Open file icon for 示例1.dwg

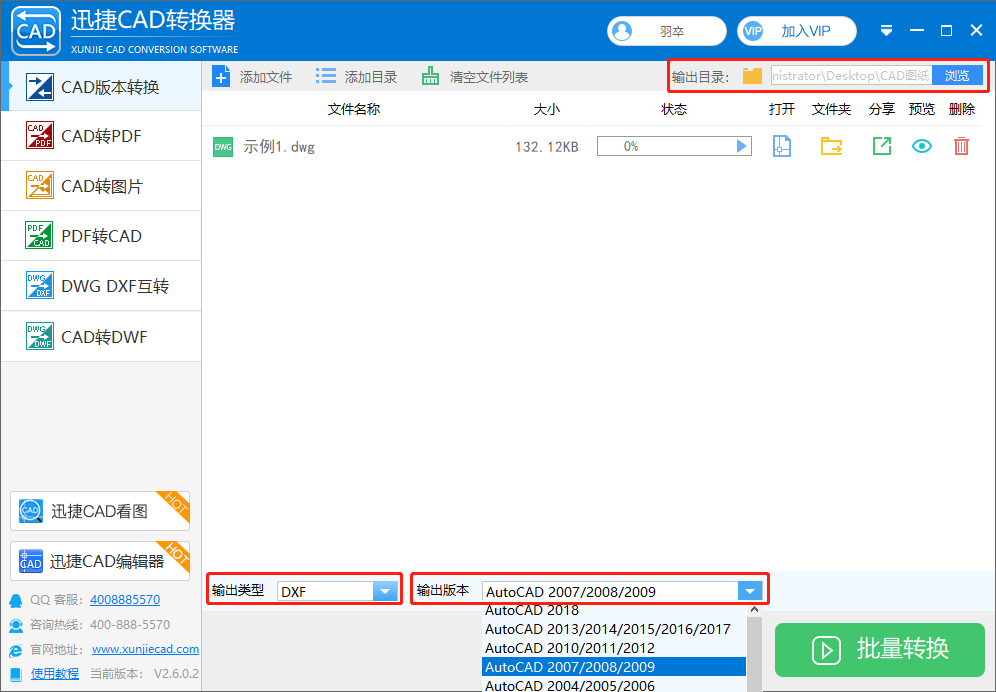[x=782, y=146]
